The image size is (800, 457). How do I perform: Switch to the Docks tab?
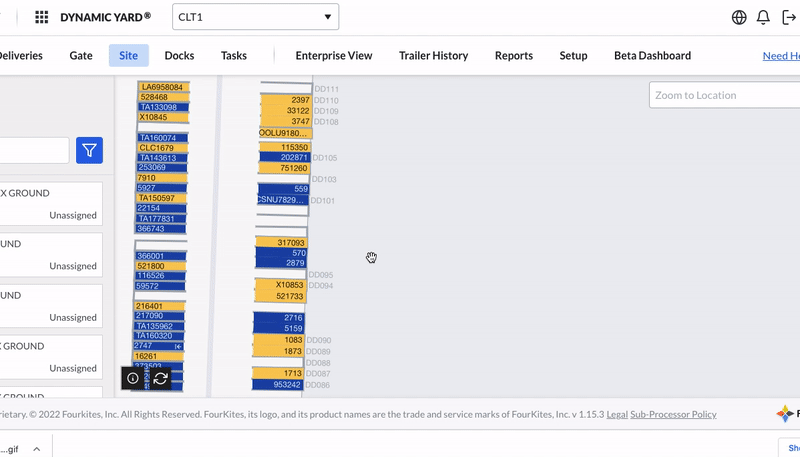[179, 56]
